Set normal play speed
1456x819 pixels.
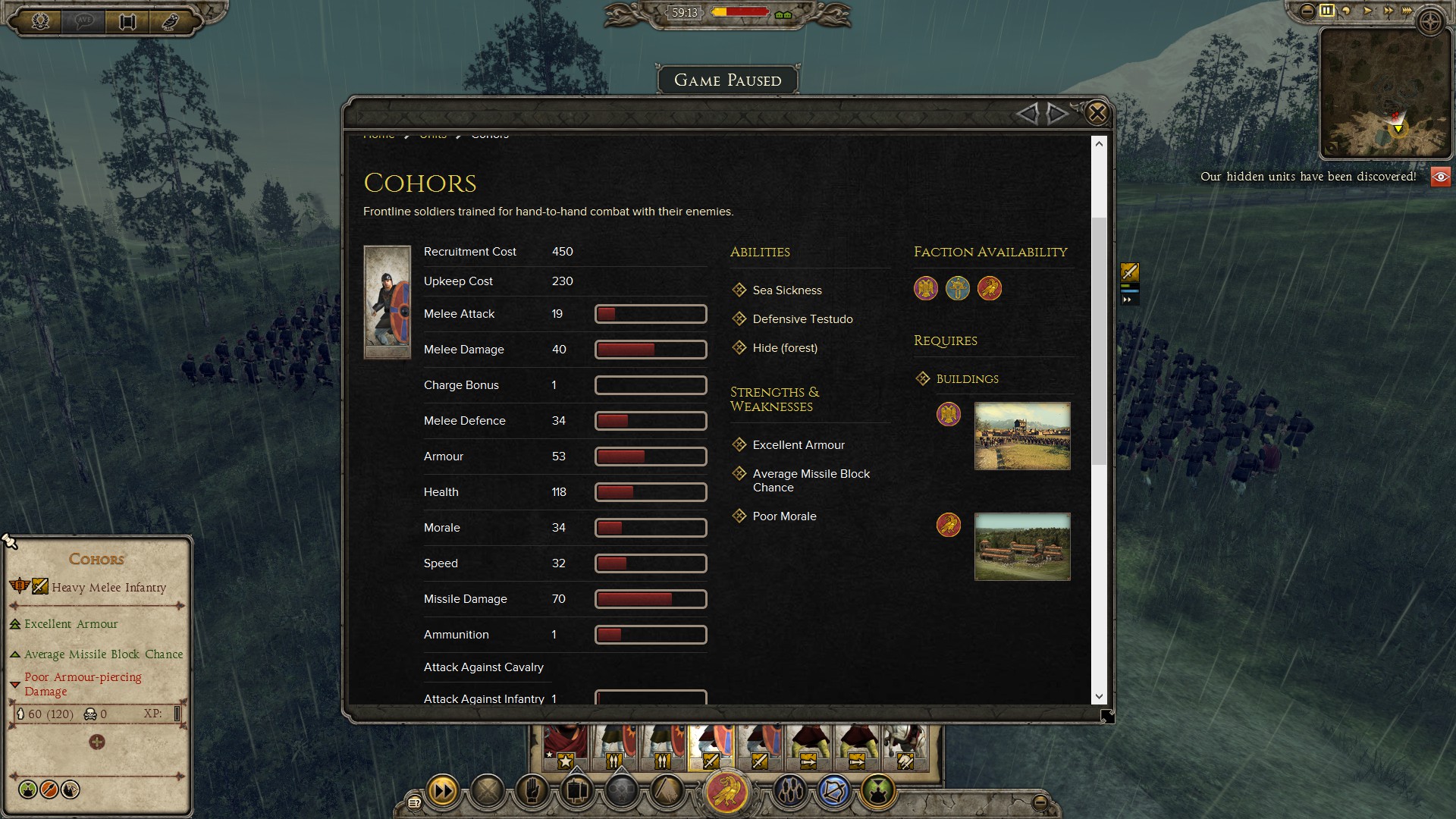click(1367, 11)
